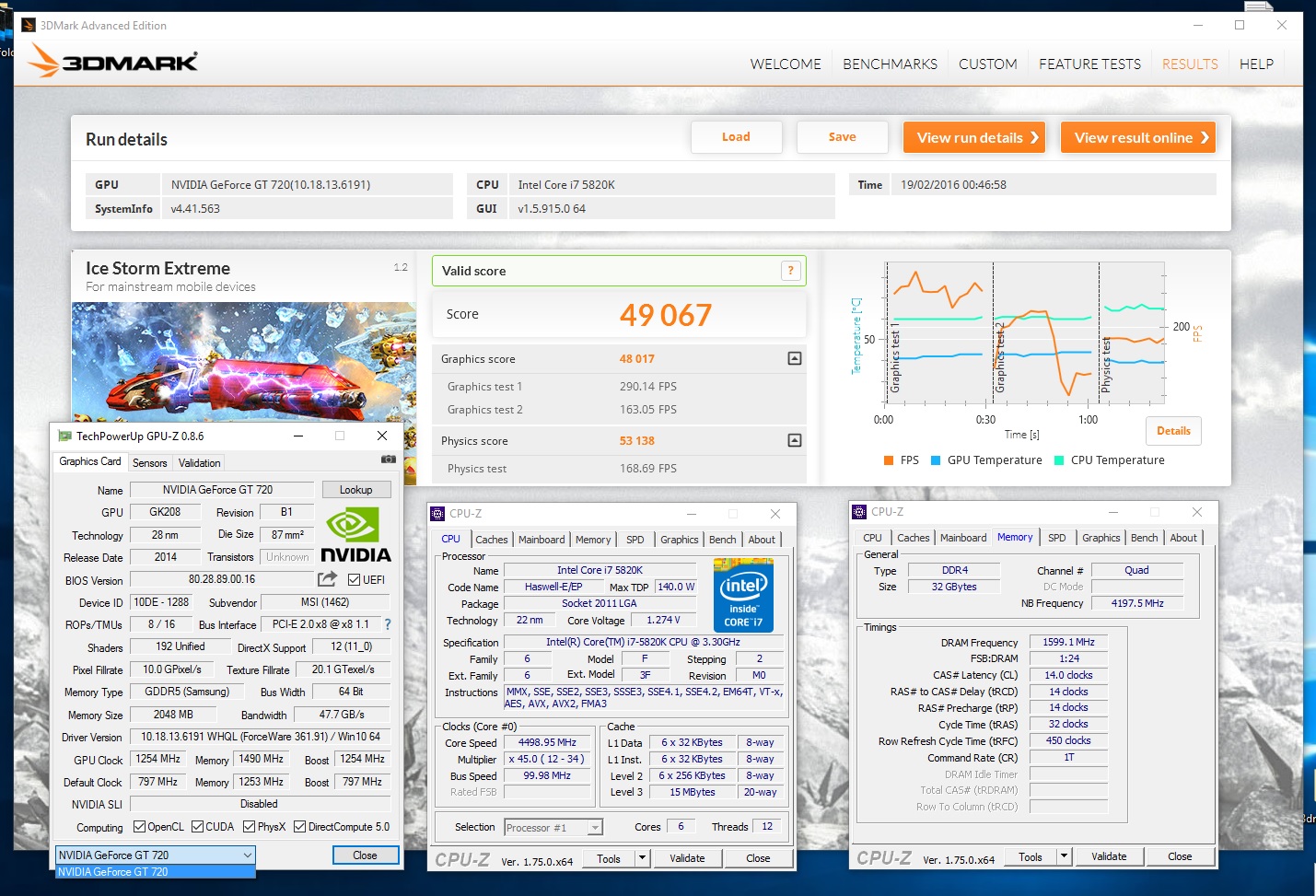Open Bench tab in CPU-Z CPU window
This screenshot has height=896, width=1316.
point(723,540)
